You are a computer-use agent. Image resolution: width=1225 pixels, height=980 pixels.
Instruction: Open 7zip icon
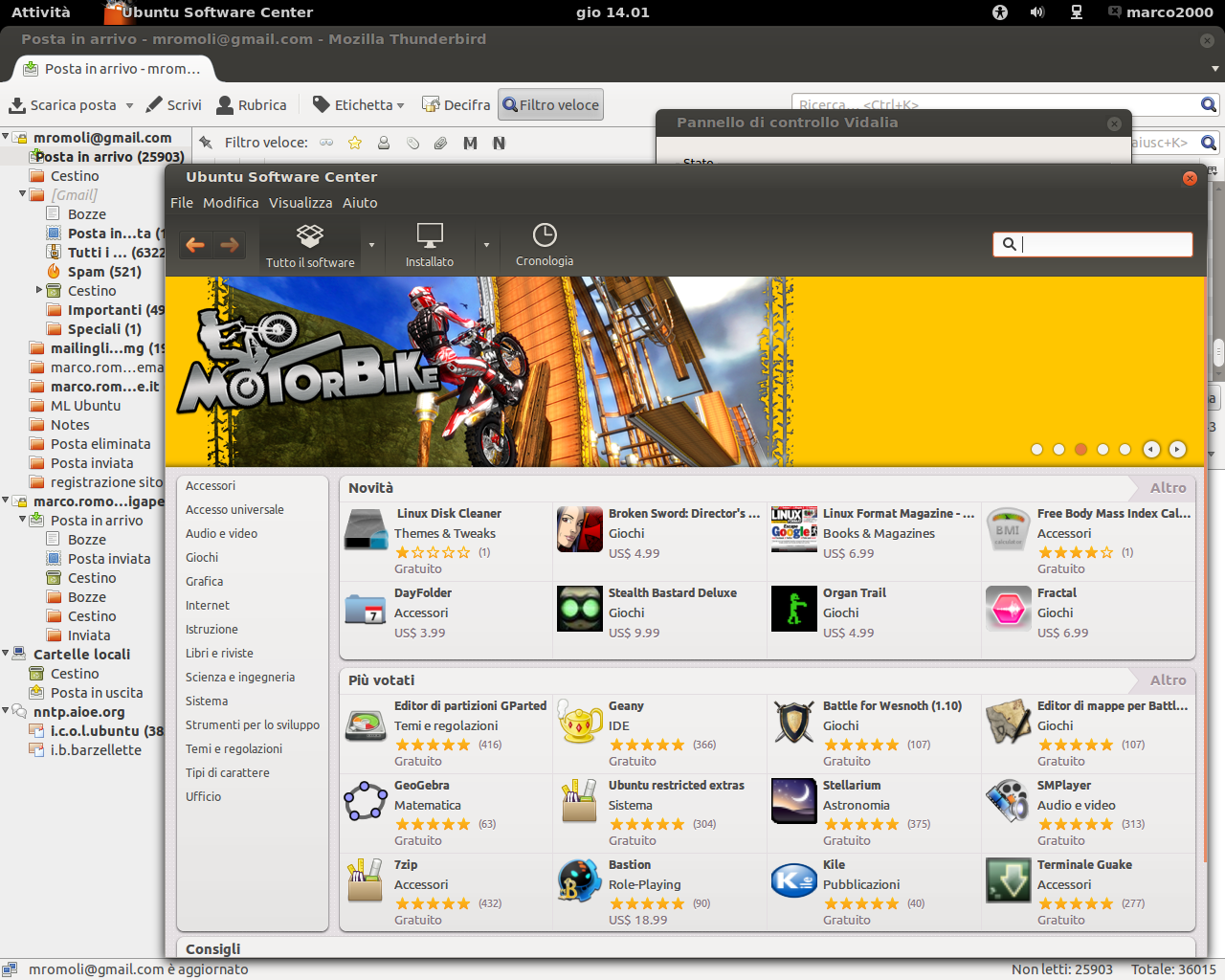pos(366,881)
